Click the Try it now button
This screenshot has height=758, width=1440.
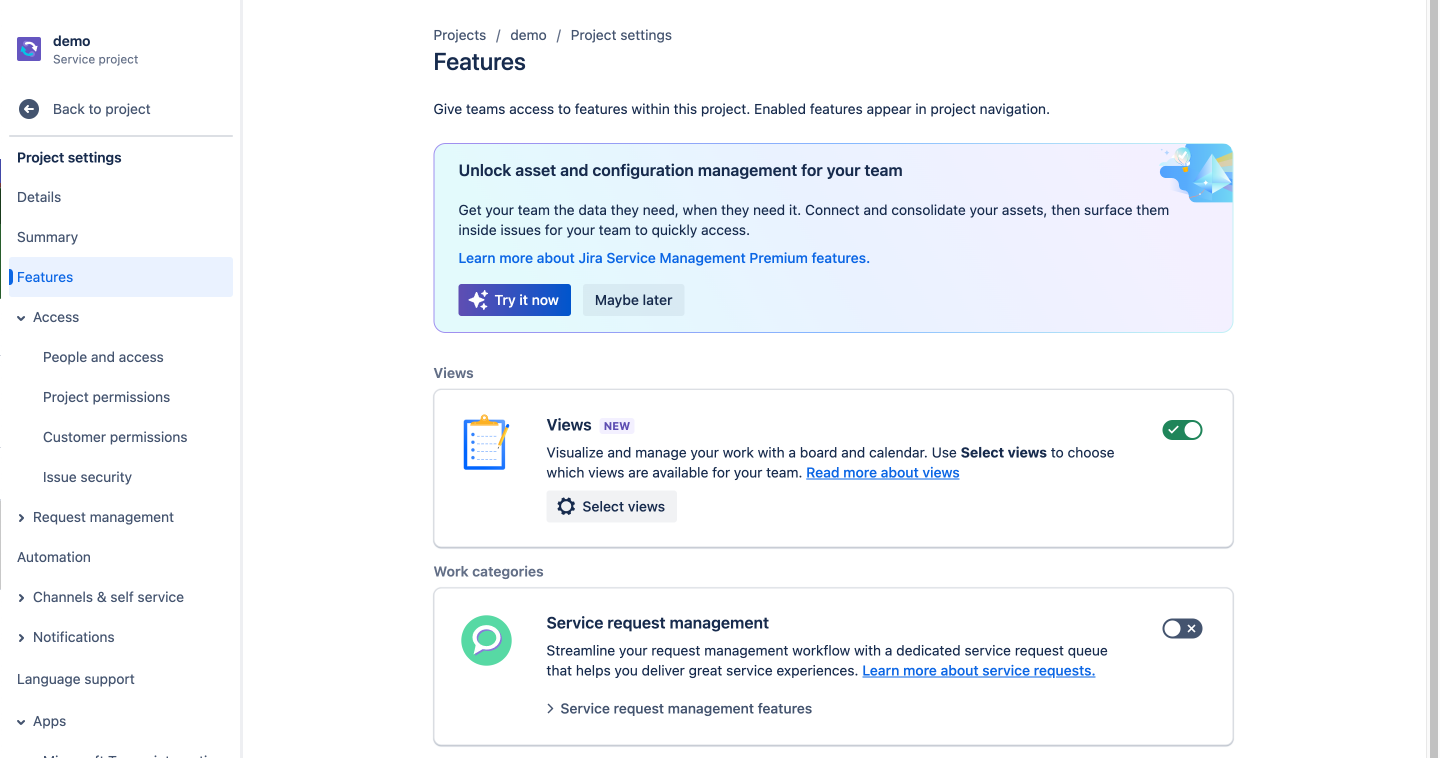[x=515, y=300]
